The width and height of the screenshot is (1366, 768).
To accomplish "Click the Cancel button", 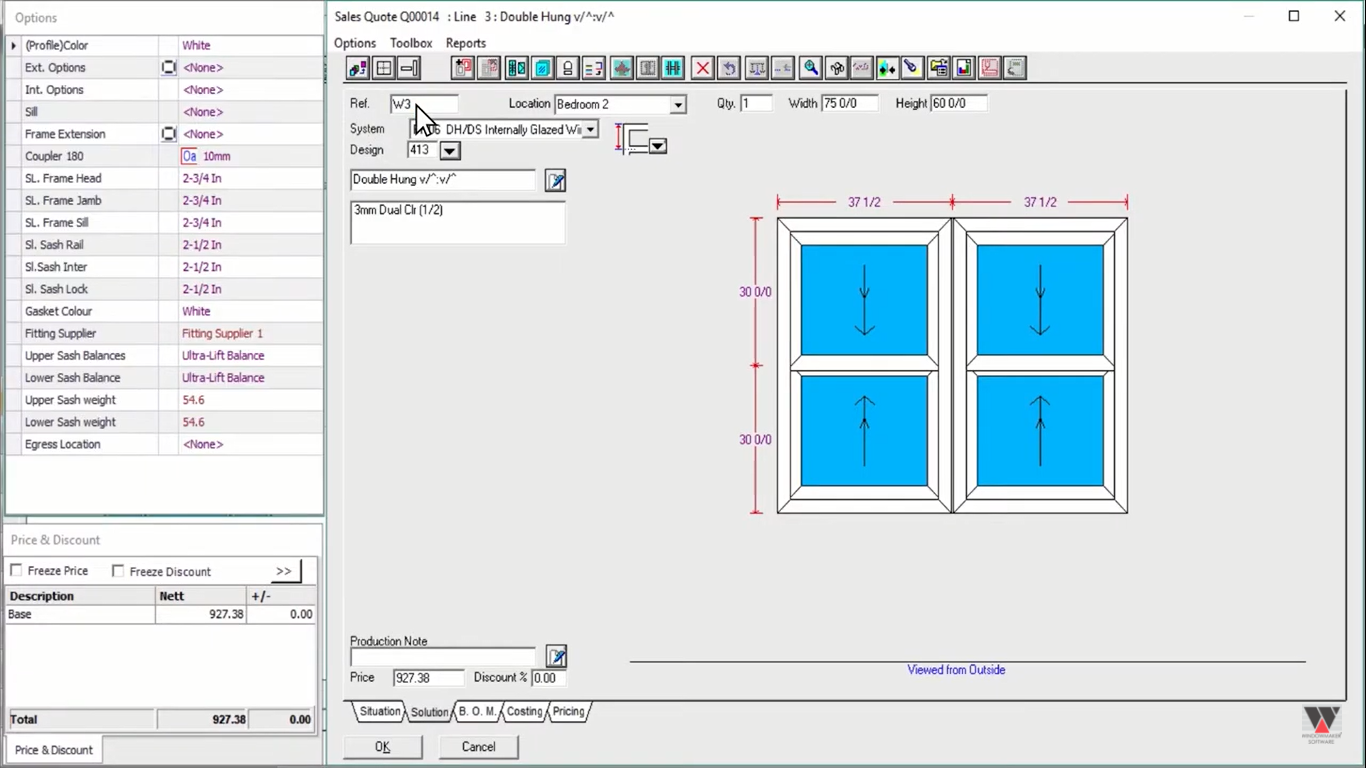I will [478, 747].
